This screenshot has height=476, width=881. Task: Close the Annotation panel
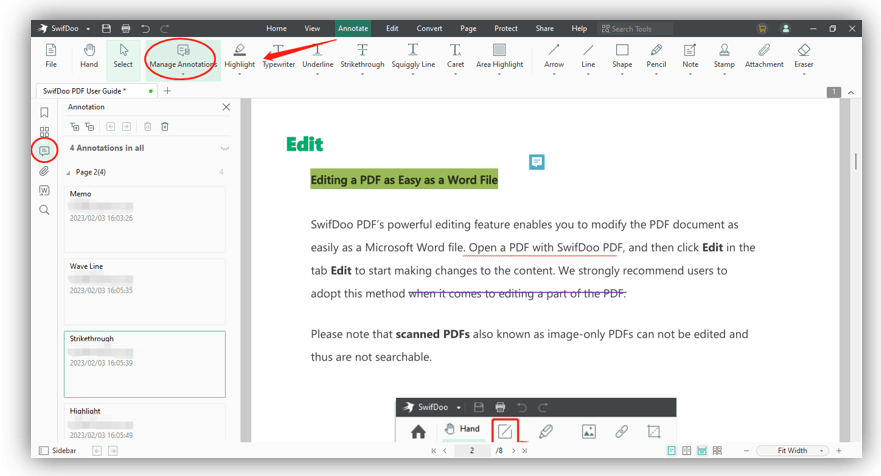(x=226, y=107)
